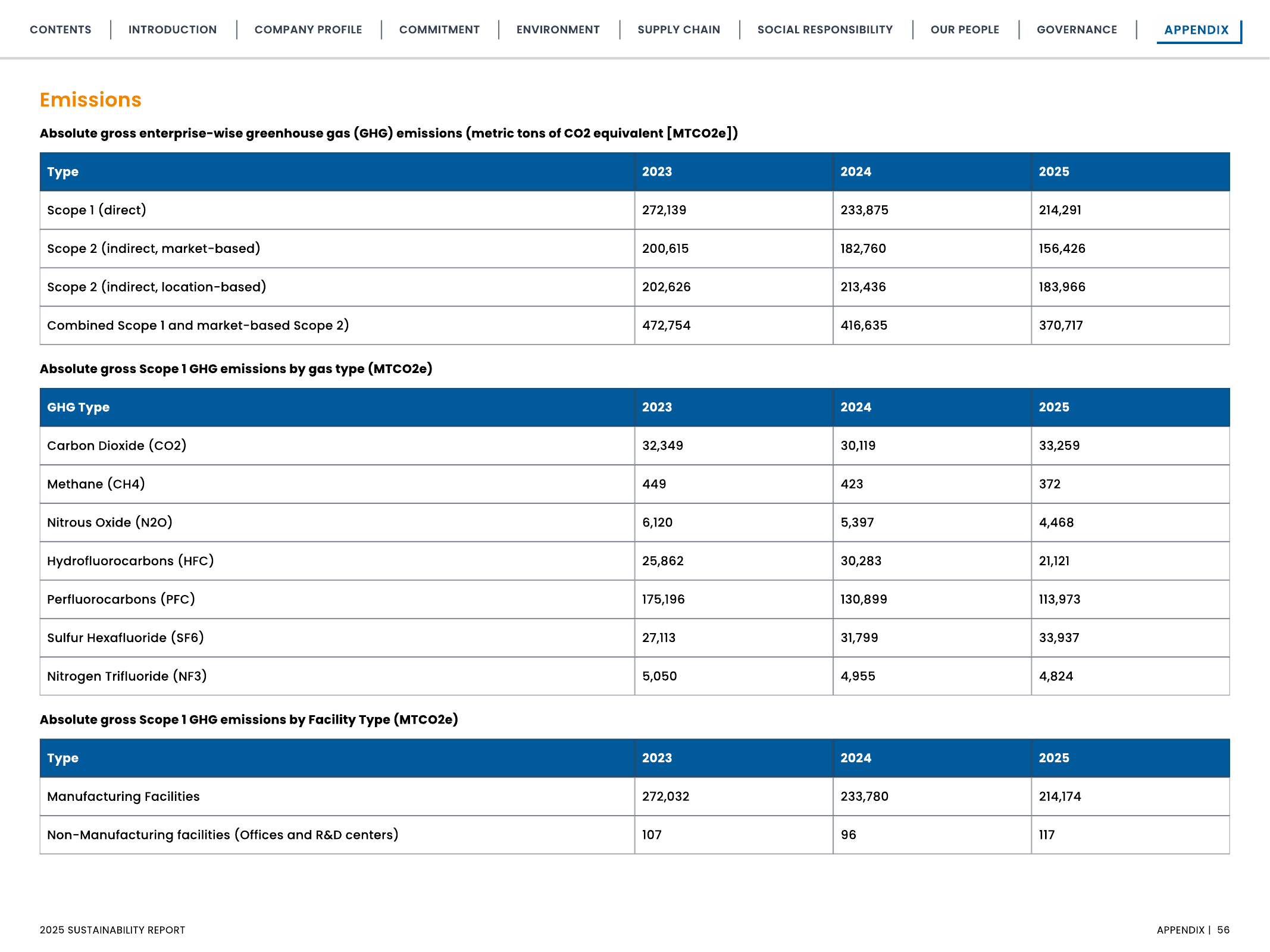The width and height of the screenshot is (1270, 952).
Task: Select Sulfur Hexafluoride (SF6) label
Action: click(x=126, y=638)
